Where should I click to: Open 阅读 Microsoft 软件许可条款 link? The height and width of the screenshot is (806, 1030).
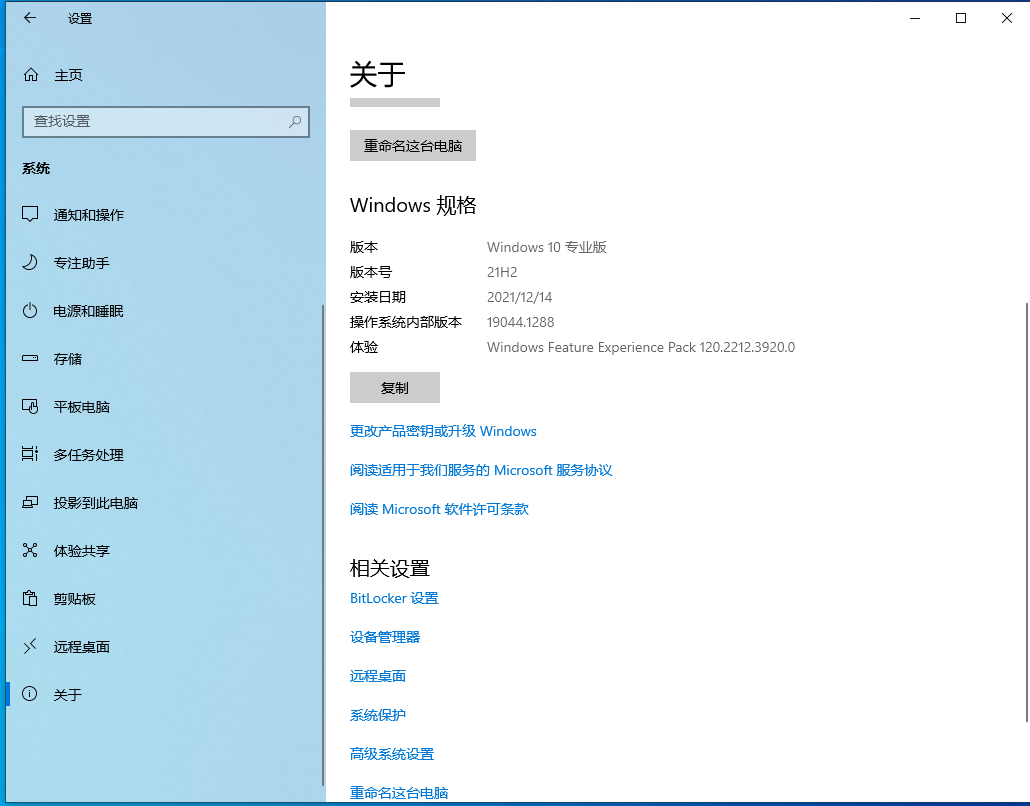439,509
